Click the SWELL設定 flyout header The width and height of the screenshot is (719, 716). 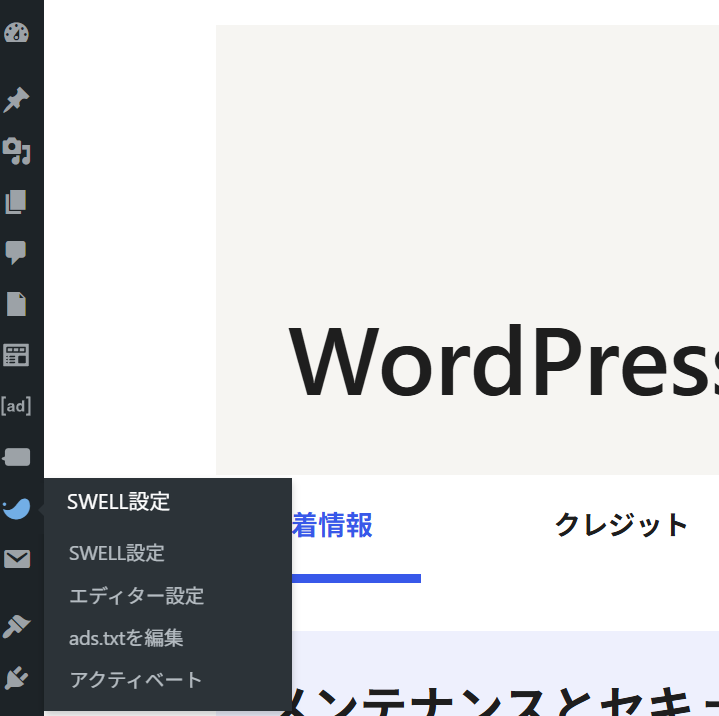pos(118,501)
